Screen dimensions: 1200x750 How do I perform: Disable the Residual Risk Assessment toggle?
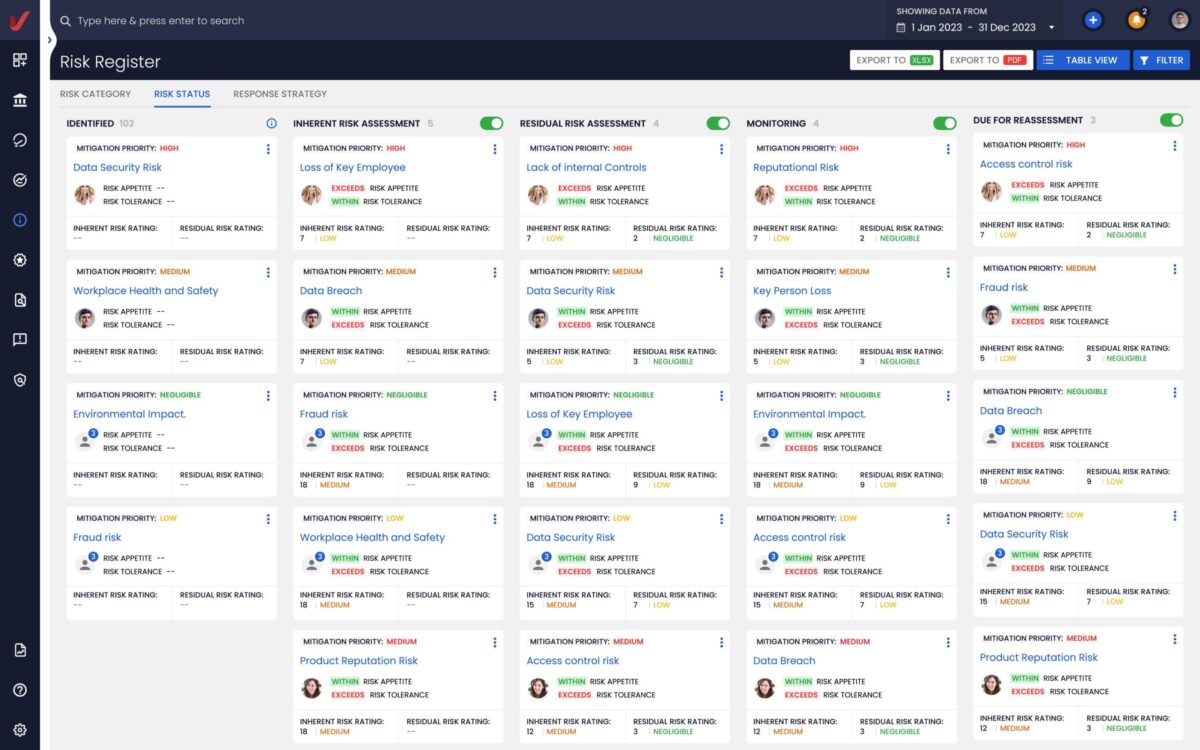(x=718, y=123)
